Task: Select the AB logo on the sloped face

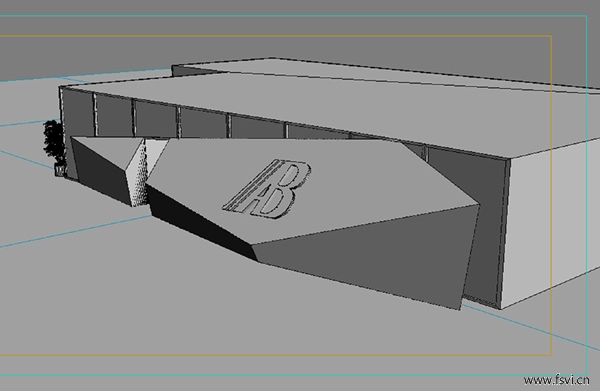Action: pyautogui.click(x=267, y=189)
